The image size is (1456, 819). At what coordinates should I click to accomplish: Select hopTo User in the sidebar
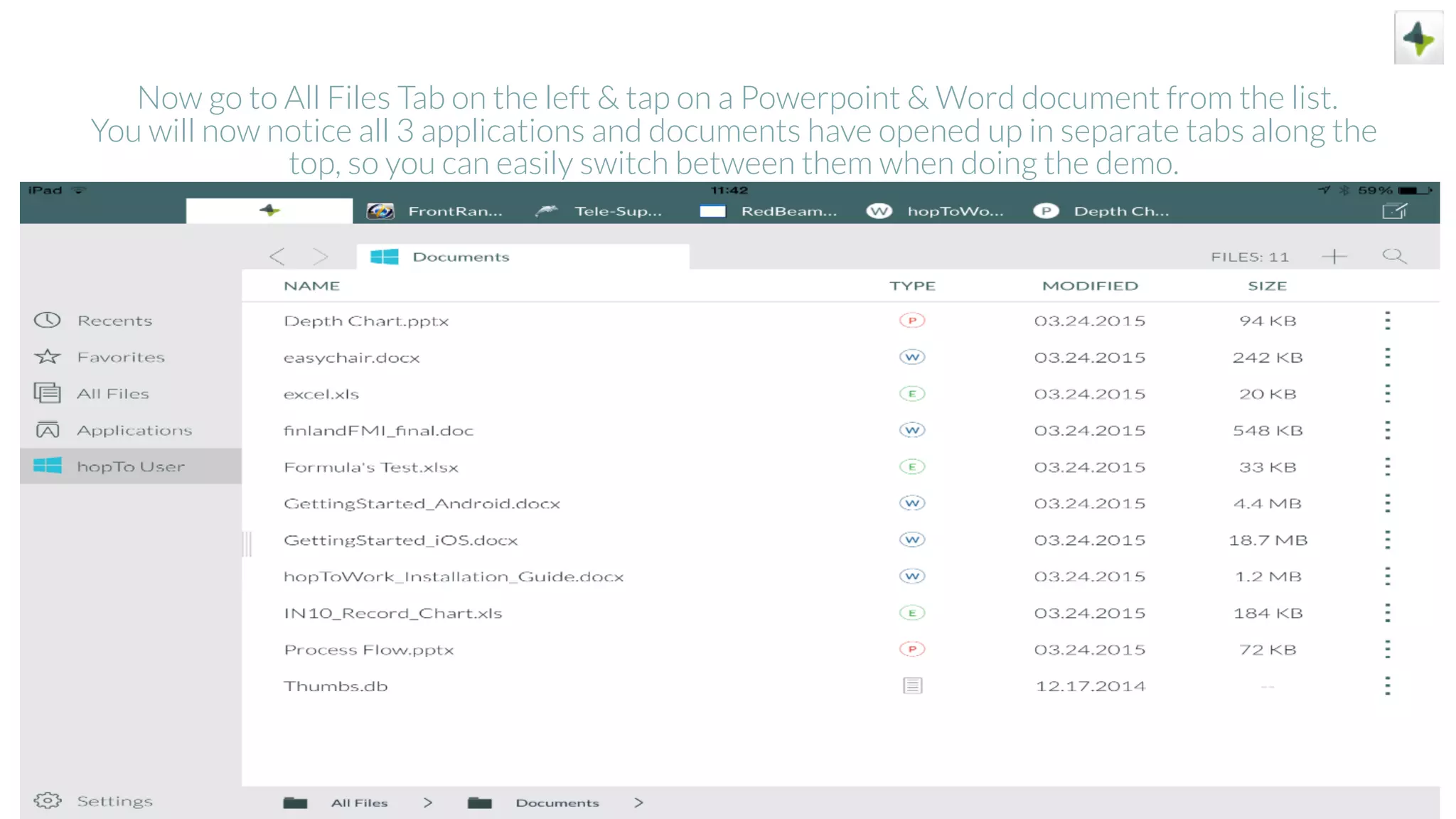pos(131,466)
